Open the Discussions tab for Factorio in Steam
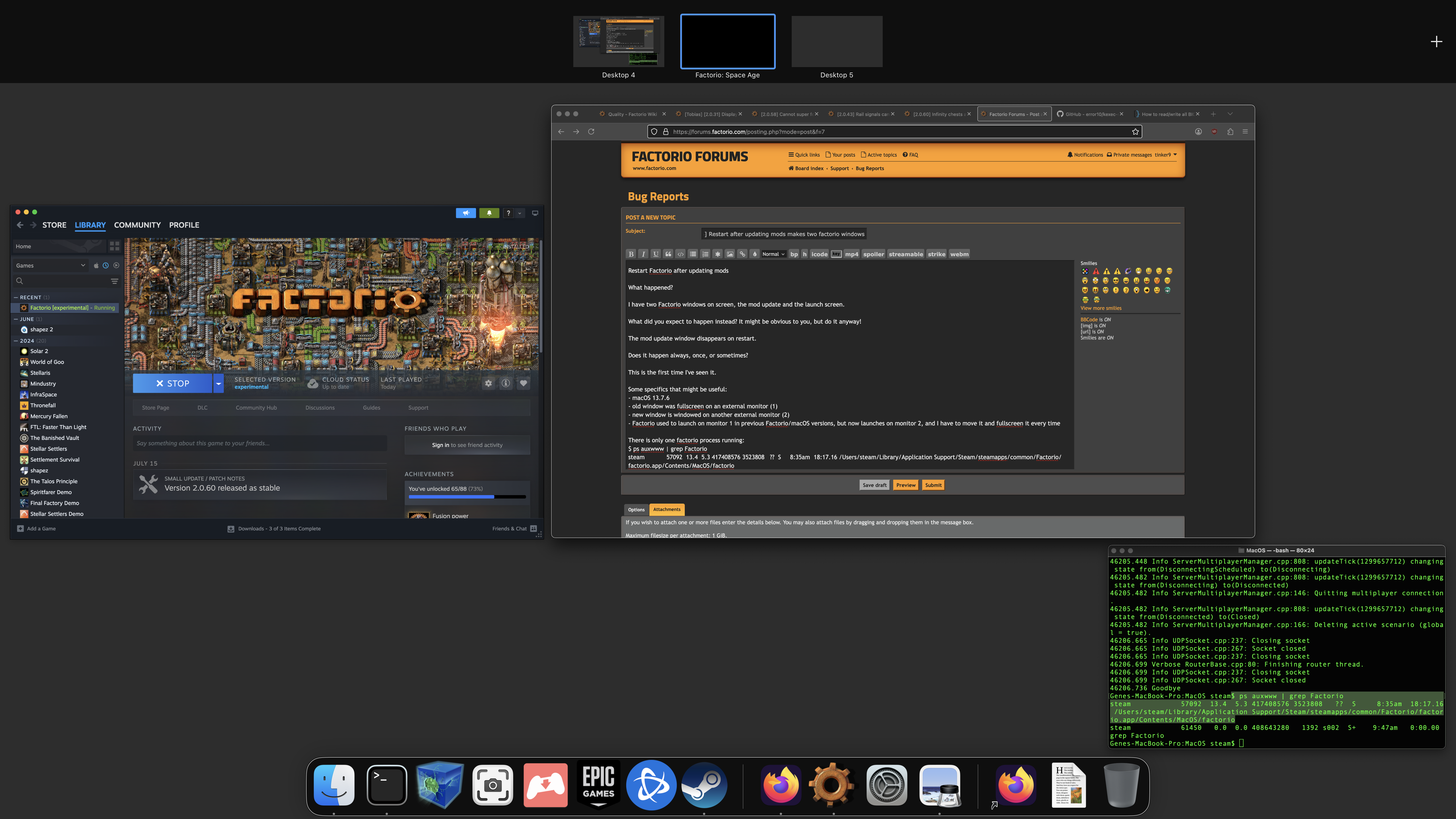 (x=320, y=408)
